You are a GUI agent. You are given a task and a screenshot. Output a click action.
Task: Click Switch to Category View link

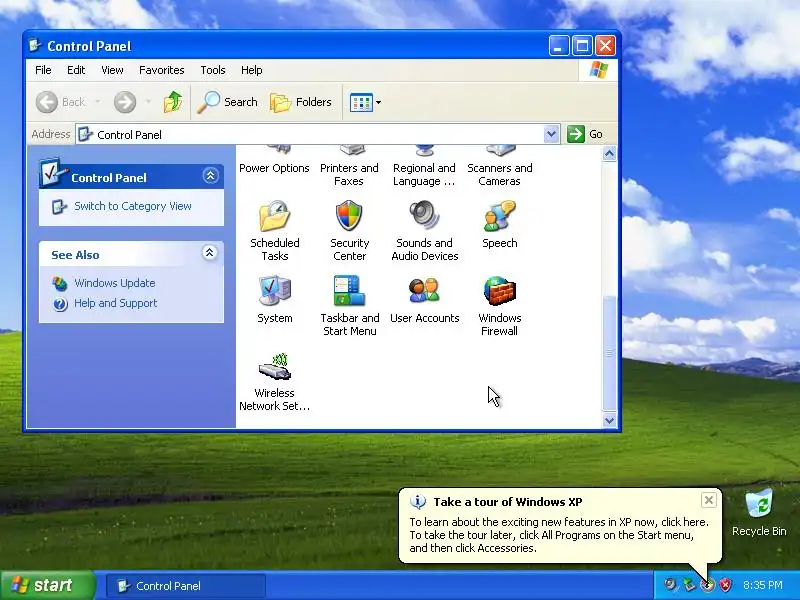(133, 206)
